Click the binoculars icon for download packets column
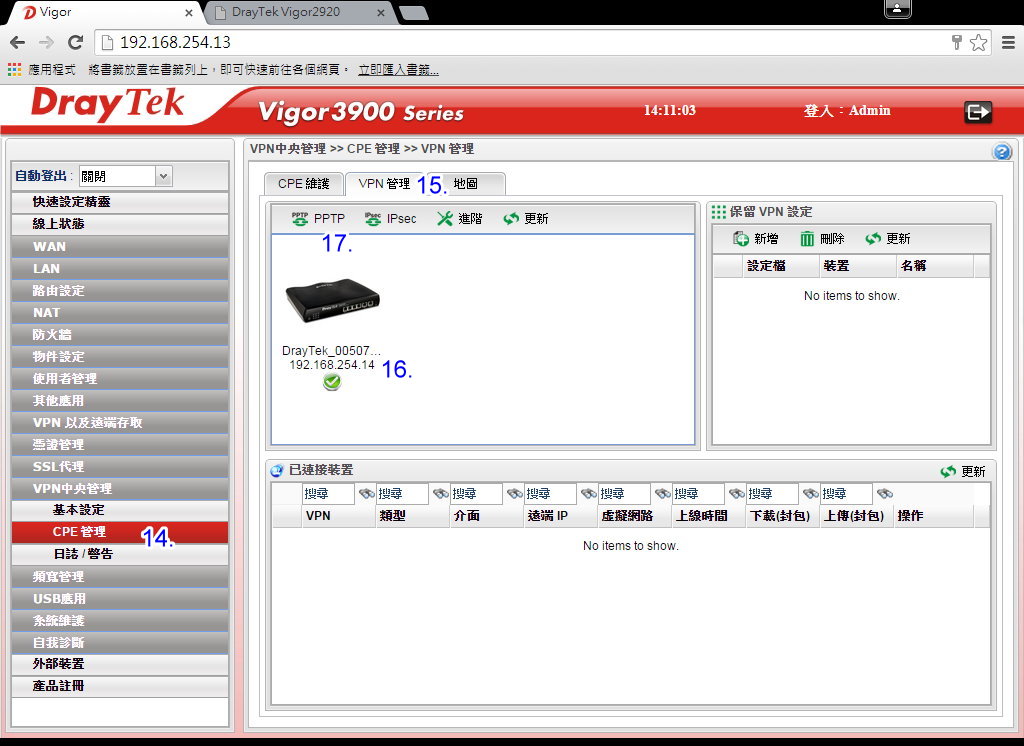This screenshot has height=746, width=1024. click(810, 494)
